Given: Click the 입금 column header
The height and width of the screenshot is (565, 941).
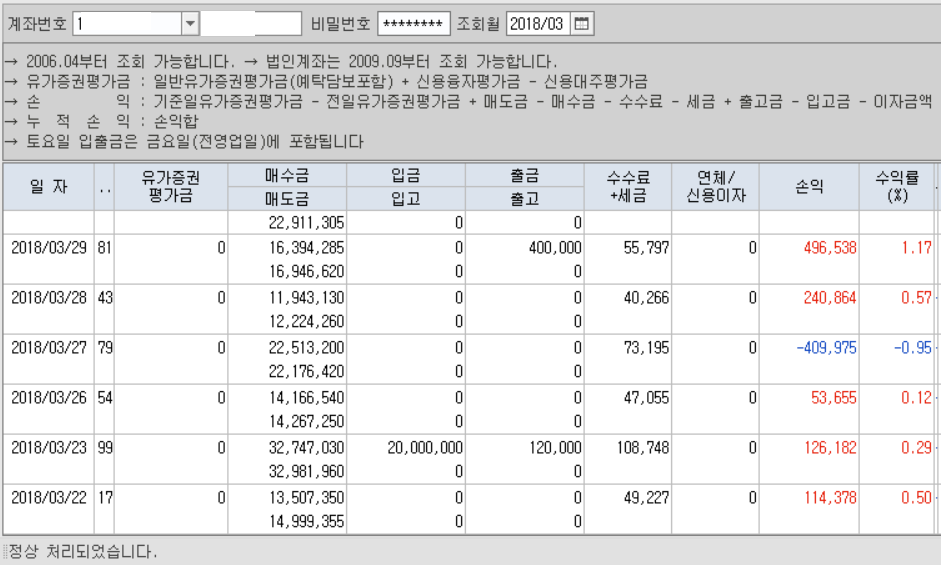Looking at the screenshot, I should click(x=406, y=176).
